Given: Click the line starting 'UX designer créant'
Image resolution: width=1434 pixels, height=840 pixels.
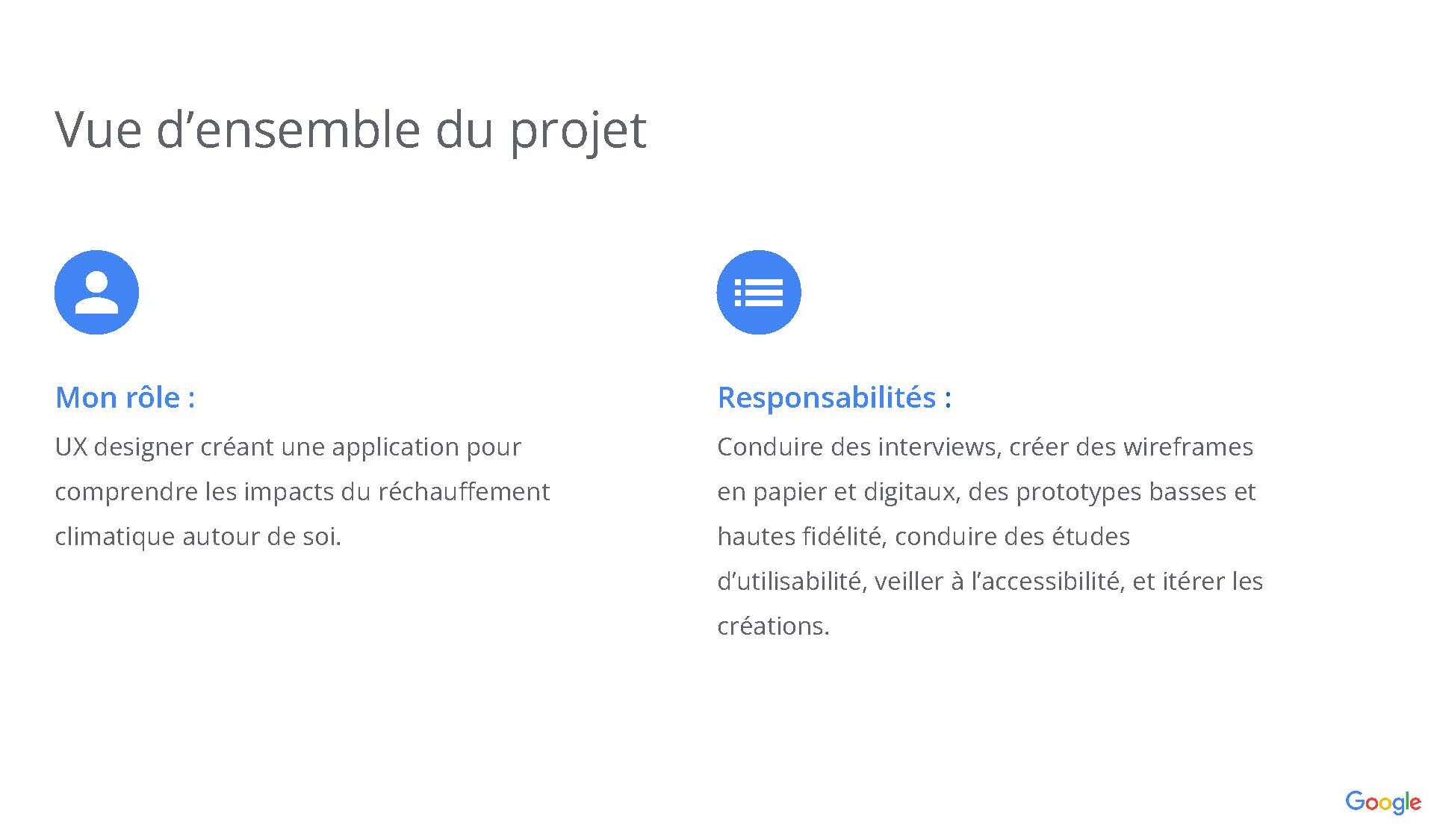Looking at the screenshot, I should tap(288, 447).
